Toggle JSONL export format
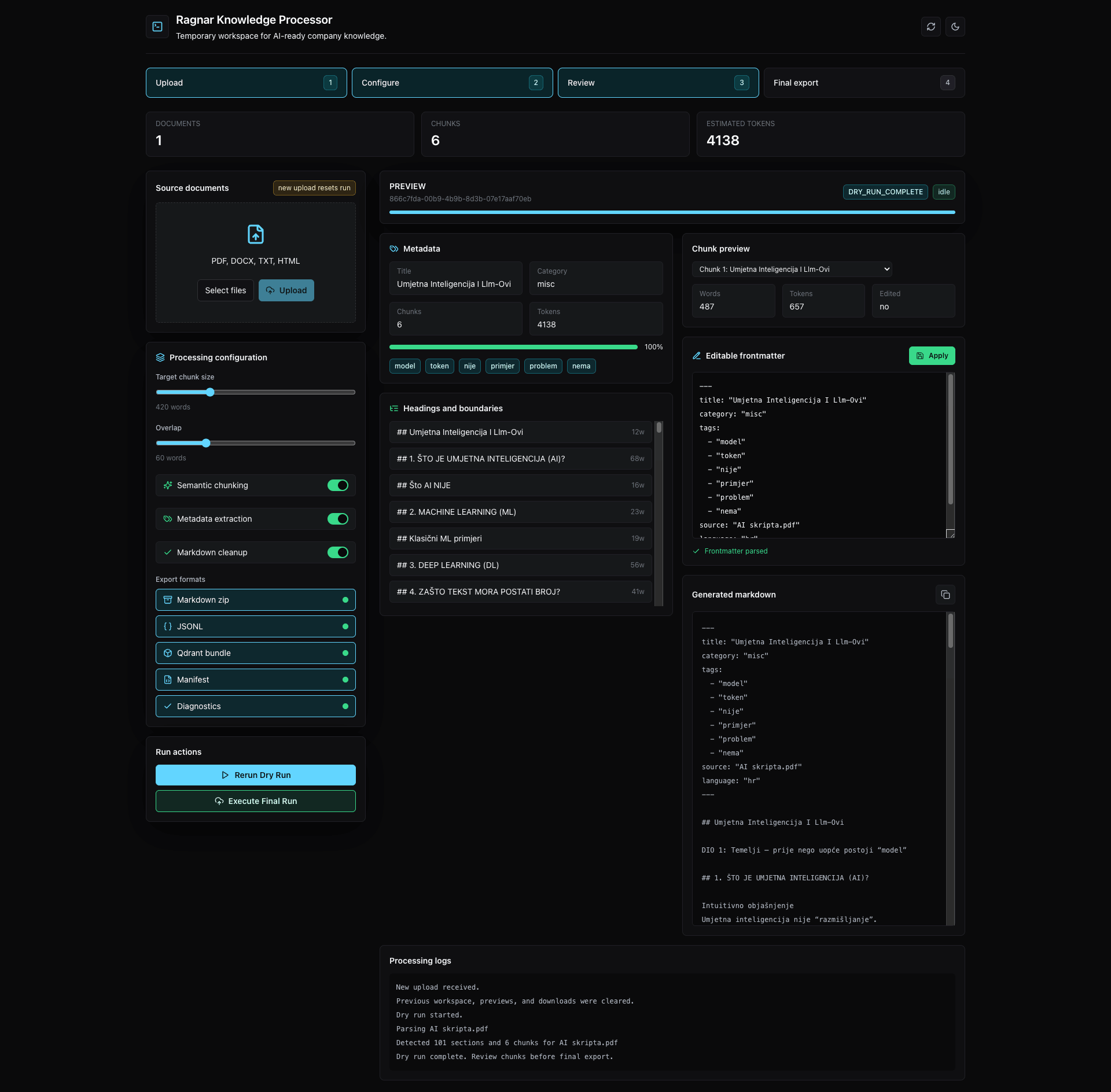The height and width of the screenshot is (1092, 1111). point(256,626)
